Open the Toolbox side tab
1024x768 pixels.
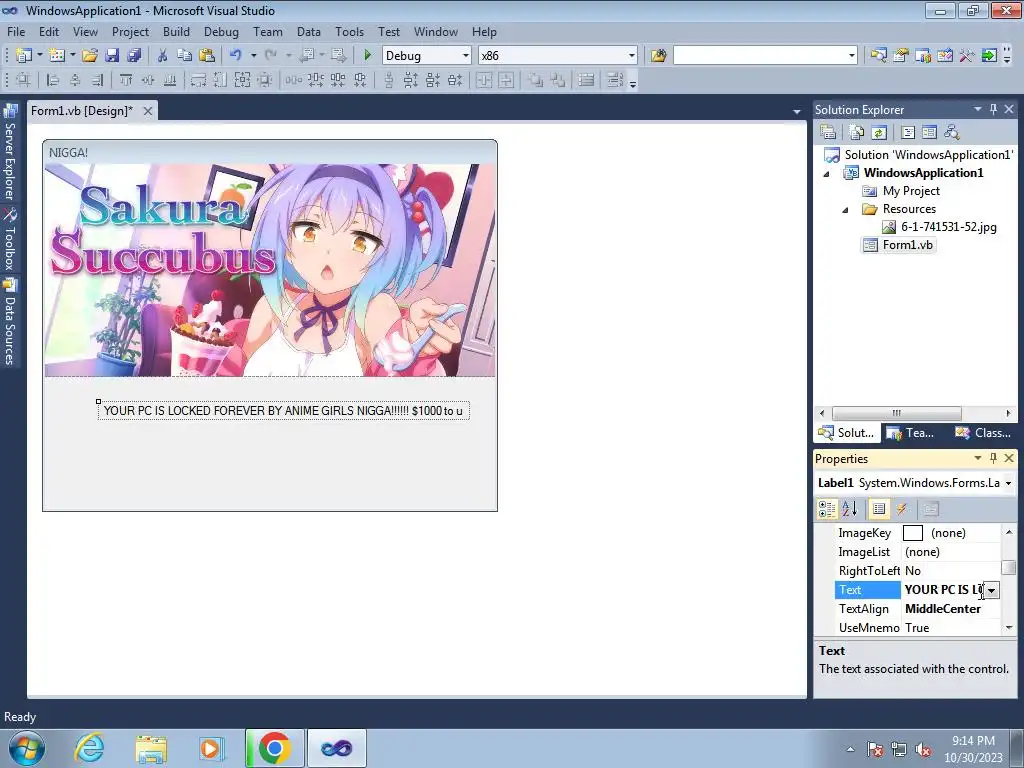pyautogui.click(x=10, y=239)
